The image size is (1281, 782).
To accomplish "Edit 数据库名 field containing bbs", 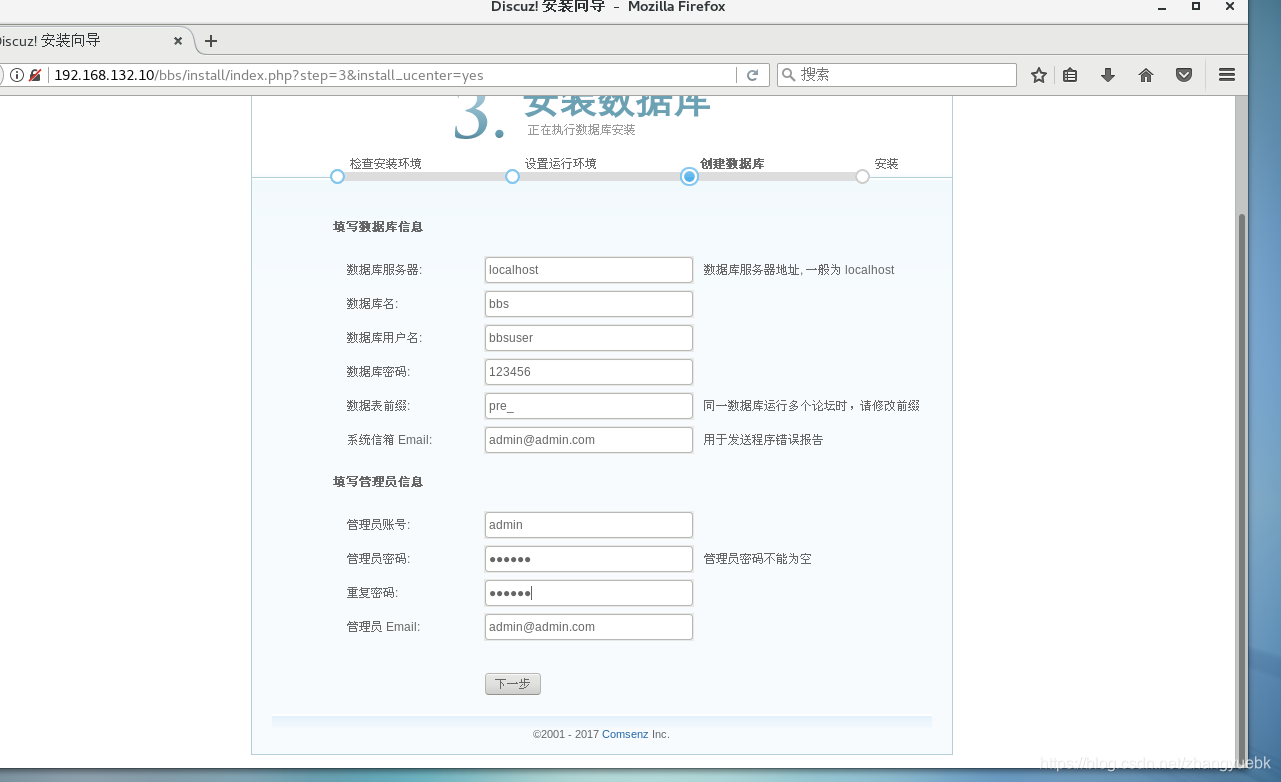I will [589, 304].
